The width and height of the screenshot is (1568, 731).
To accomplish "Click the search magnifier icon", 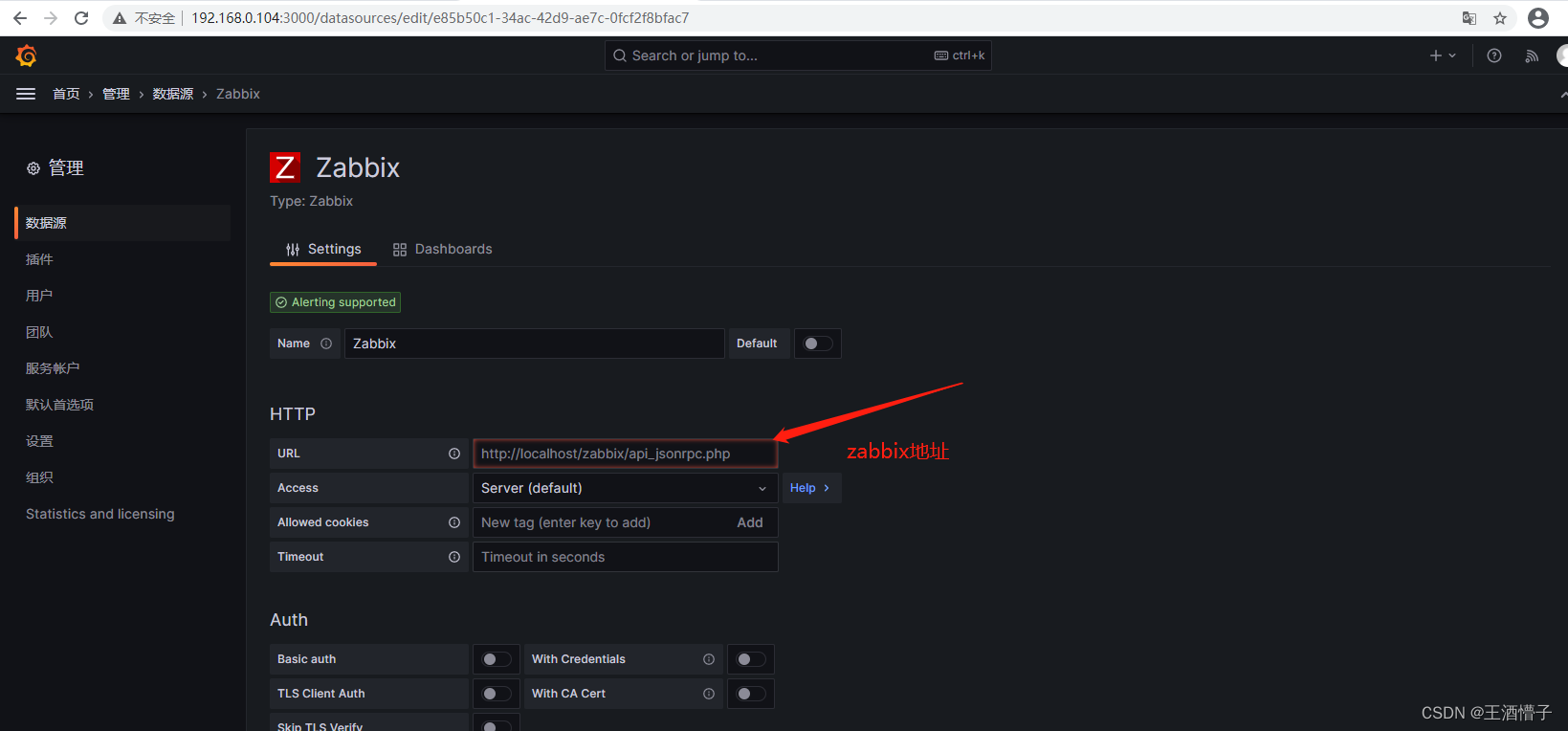I will tap(620, 55).
